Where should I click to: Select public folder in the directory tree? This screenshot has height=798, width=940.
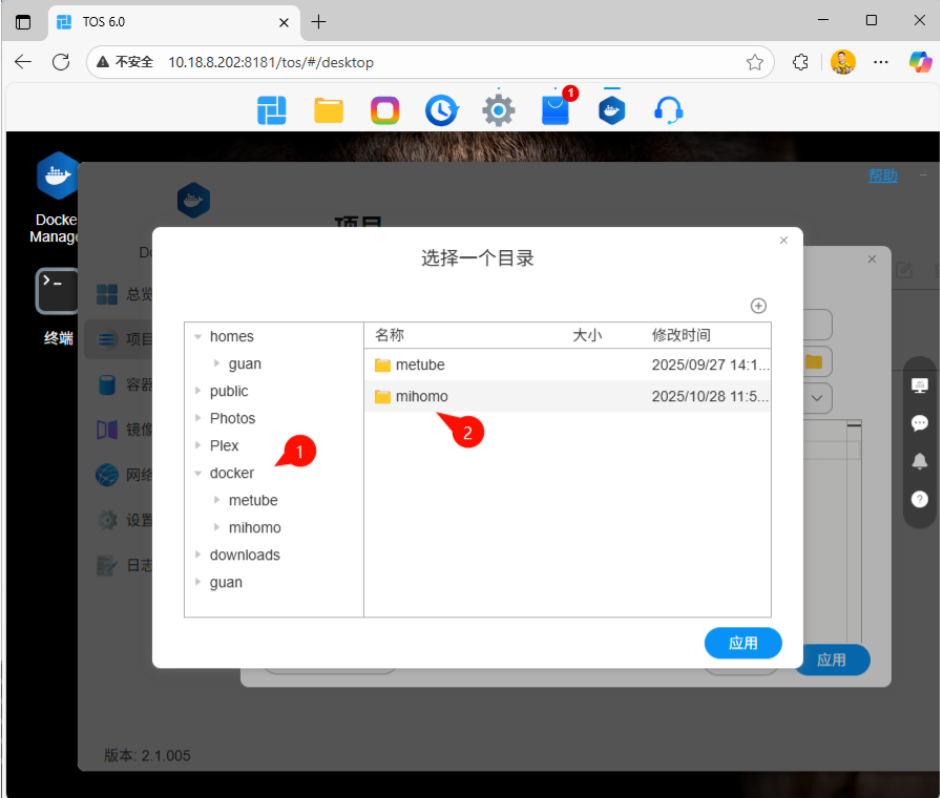click(x=228, y=391)
